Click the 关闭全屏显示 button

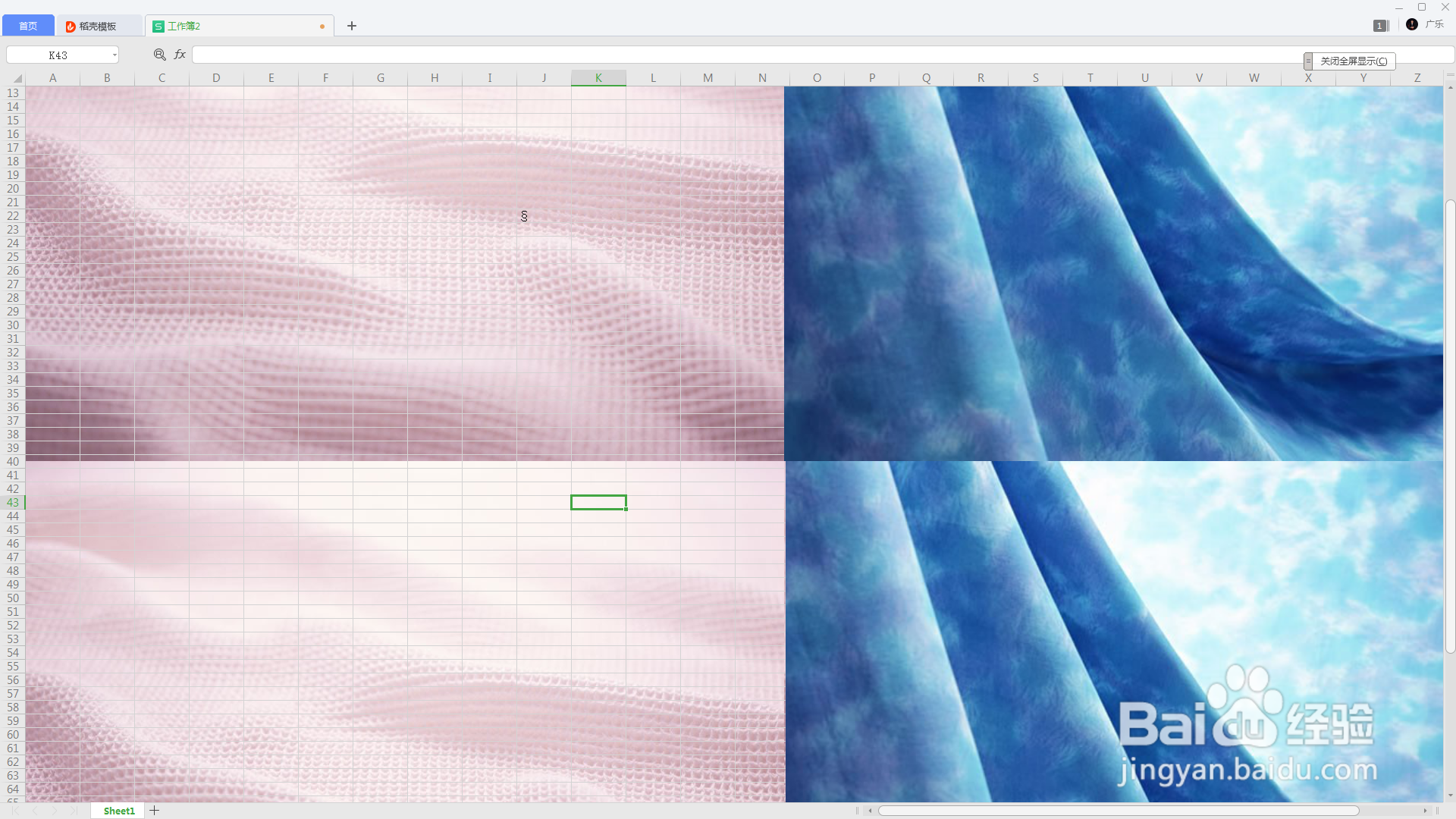click(1354, 61)
